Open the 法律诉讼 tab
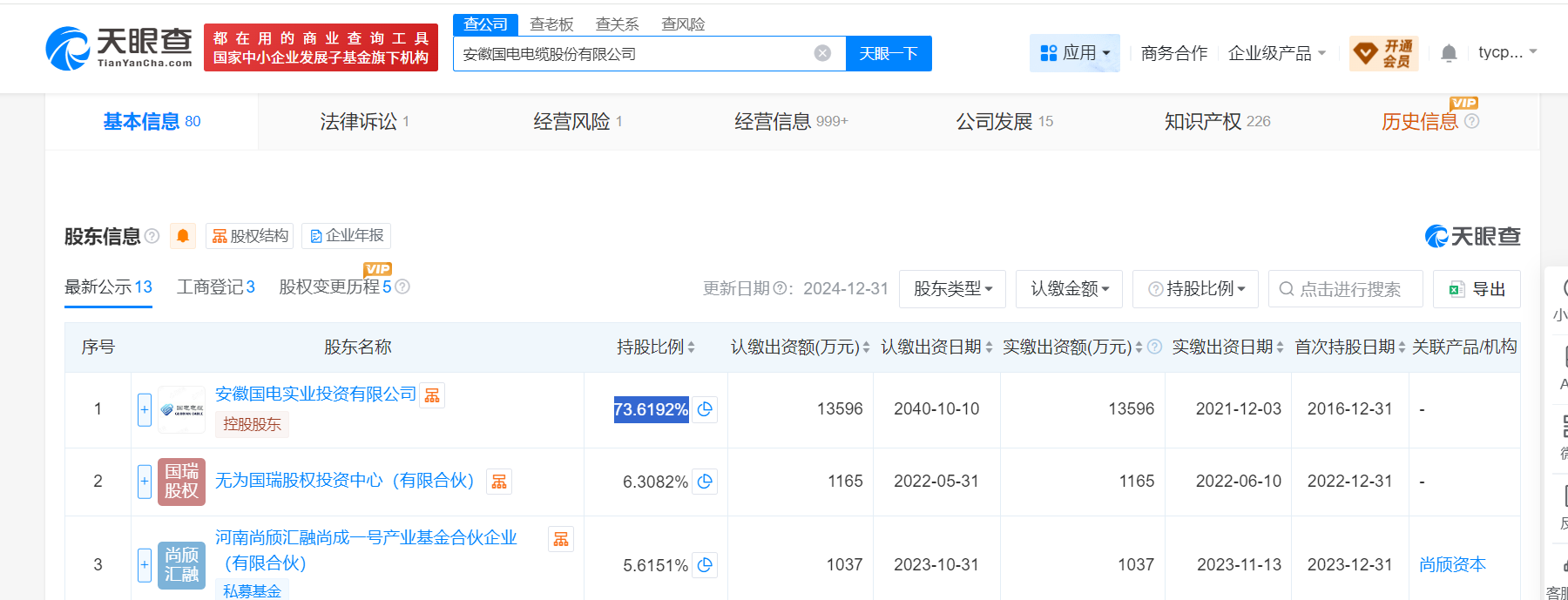Screen dimensions: 1568x600 point(364,121)
